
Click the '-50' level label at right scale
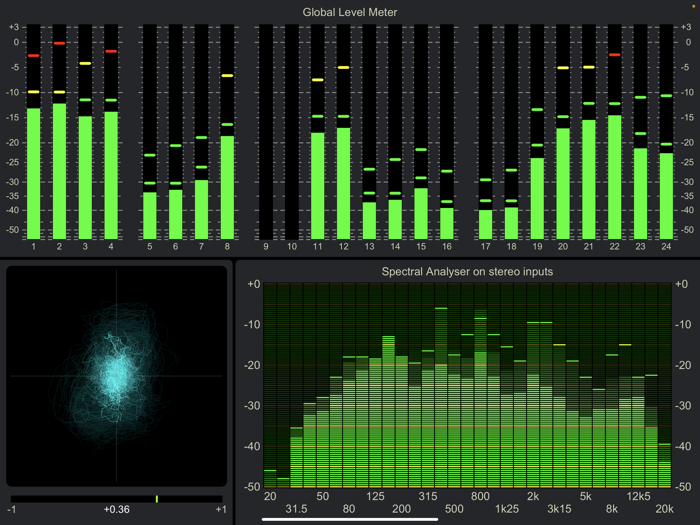pyautogui.click(x=688, y=230)
